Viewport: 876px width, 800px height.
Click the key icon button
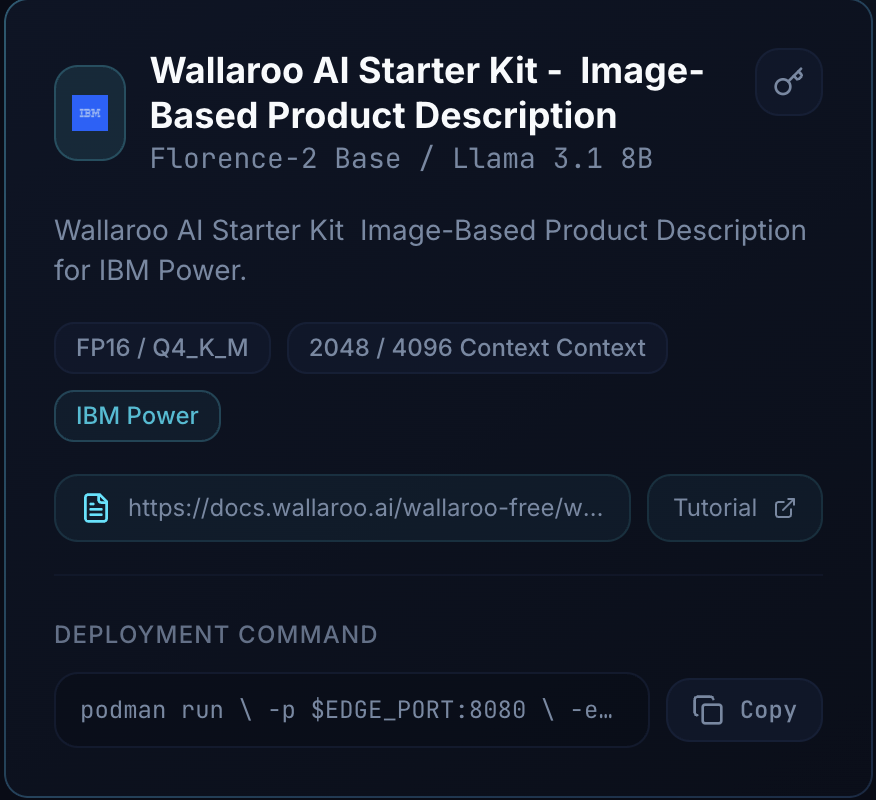point(789,82)
